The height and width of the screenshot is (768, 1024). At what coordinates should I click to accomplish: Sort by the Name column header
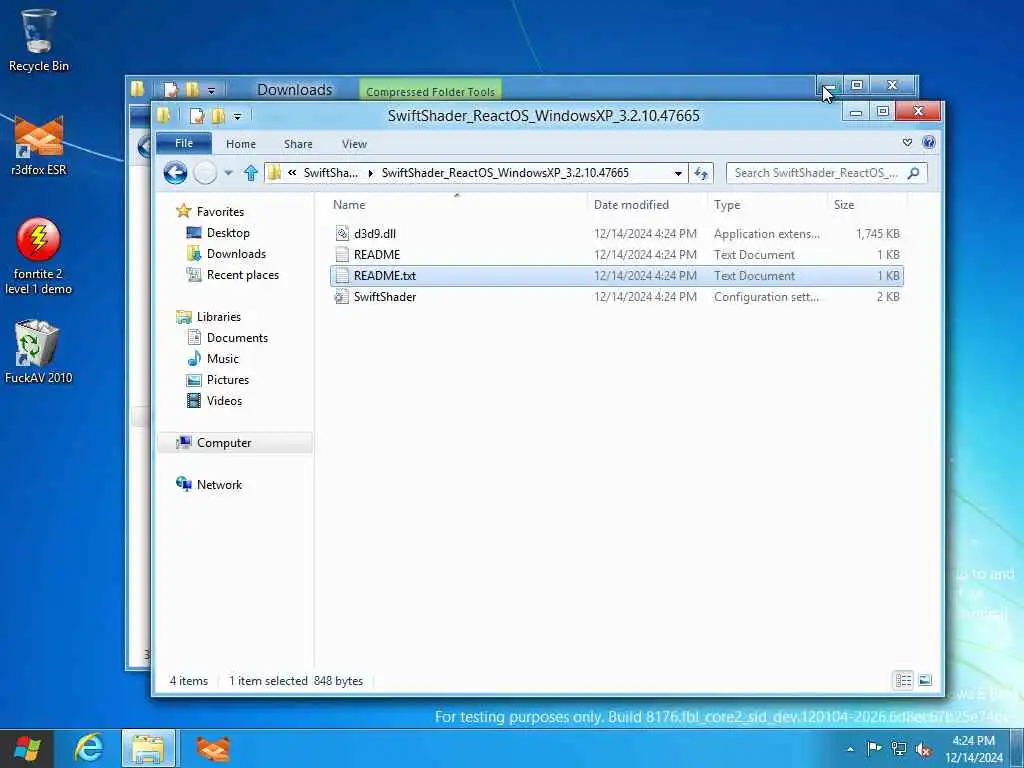point(457,204)
